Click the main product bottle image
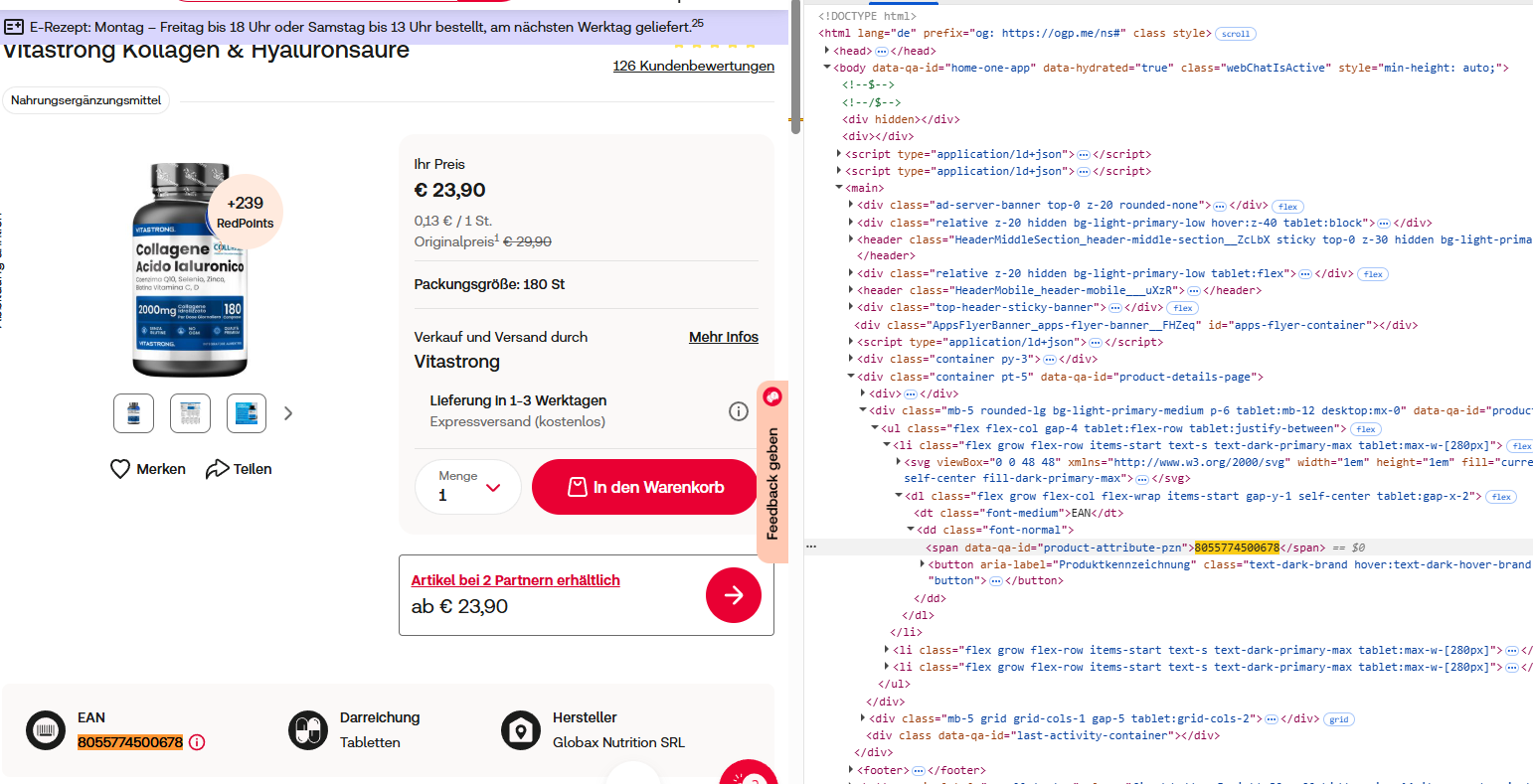 190,269
